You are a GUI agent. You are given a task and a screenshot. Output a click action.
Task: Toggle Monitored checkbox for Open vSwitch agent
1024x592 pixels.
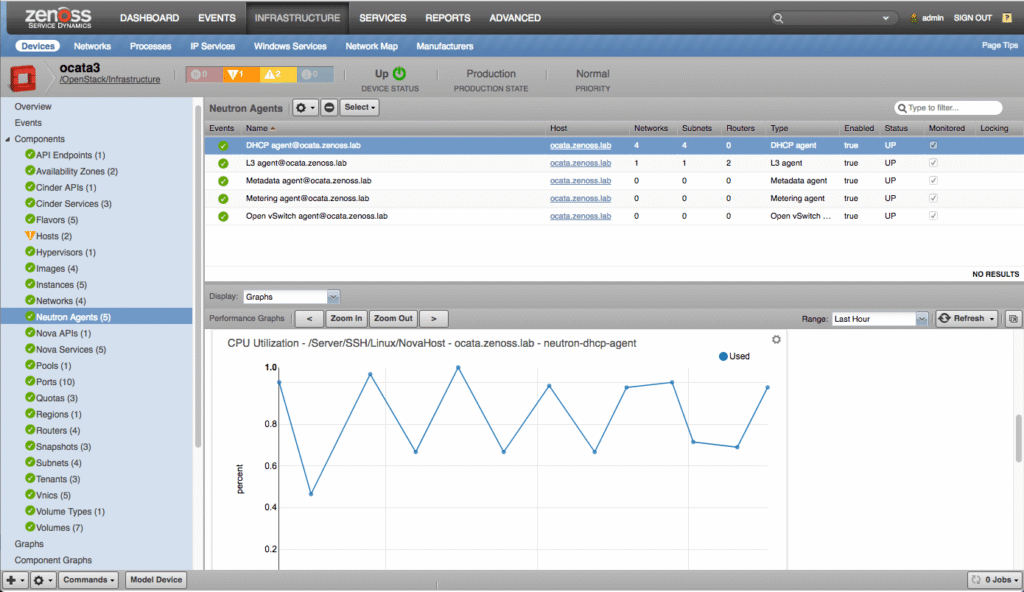933,216
